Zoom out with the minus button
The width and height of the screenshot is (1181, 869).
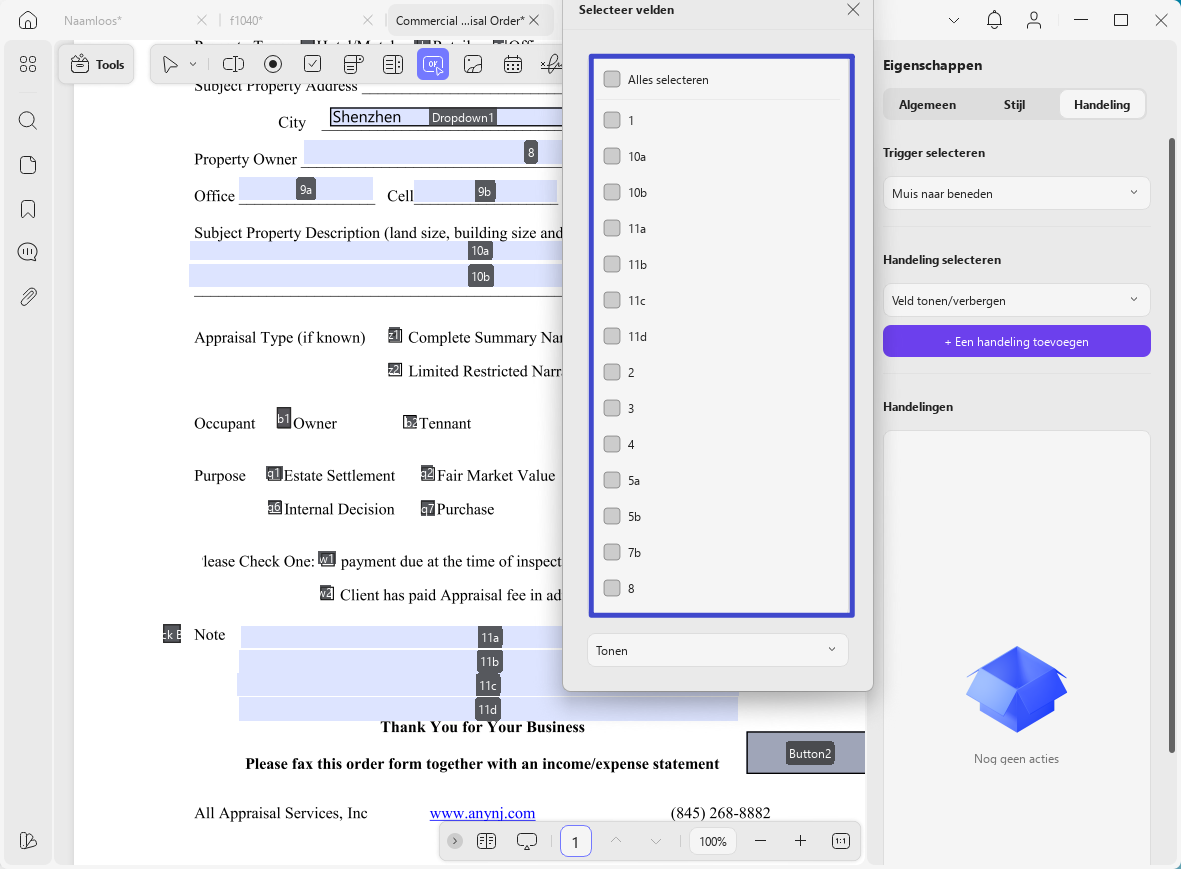(x=761, y=841)
